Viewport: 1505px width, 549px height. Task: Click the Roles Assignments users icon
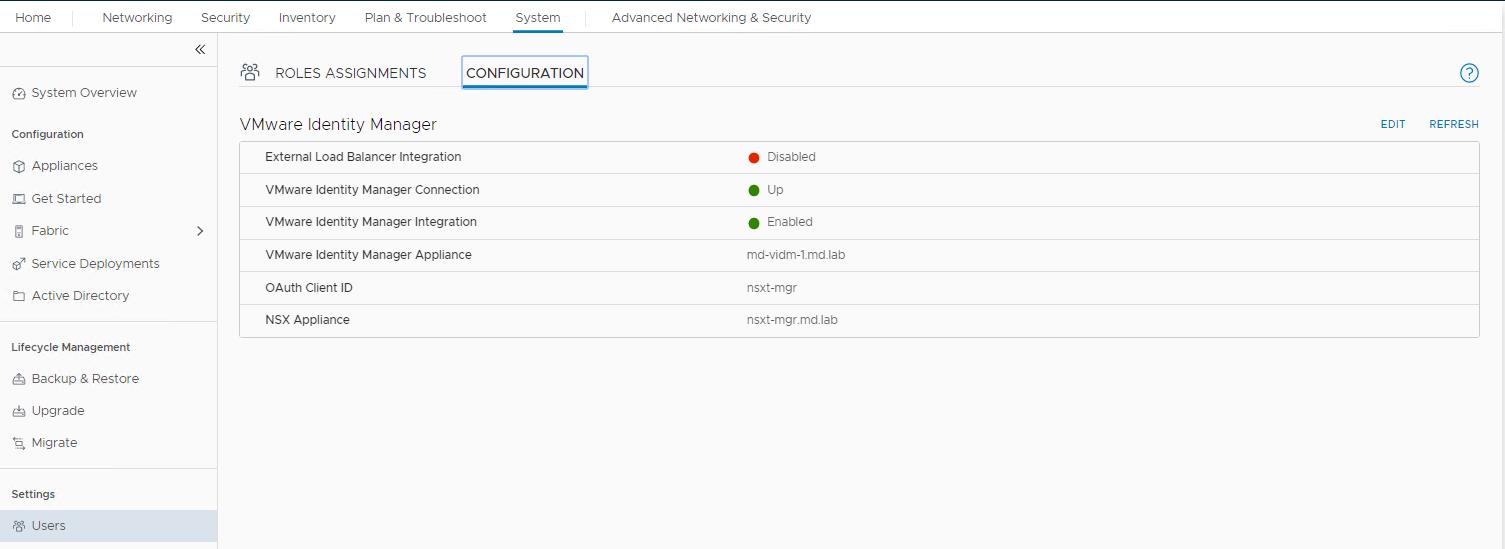251,72
